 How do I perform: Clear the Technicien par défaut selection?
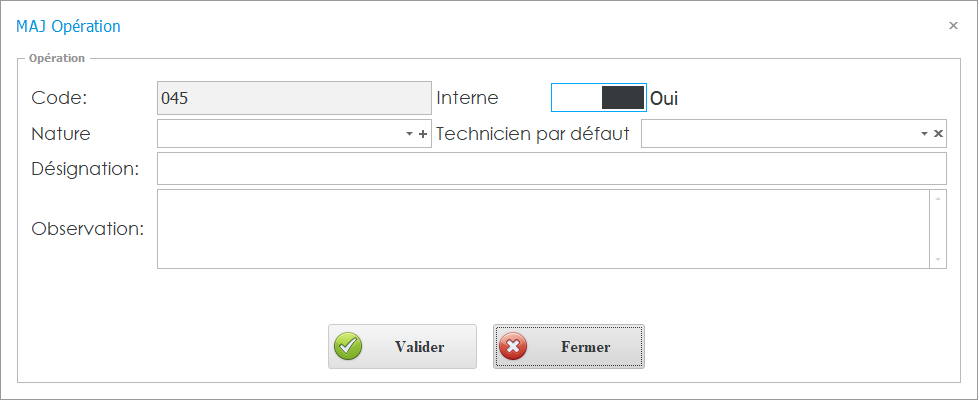[x=938, y=134]
